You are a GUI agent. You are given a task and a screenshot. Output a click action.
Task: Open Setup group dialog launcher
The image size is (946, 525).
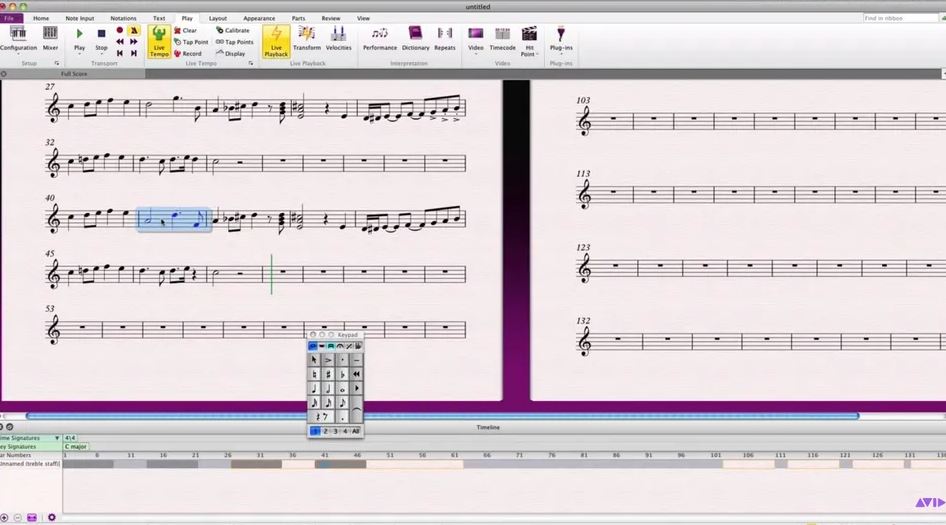(57, 63)
